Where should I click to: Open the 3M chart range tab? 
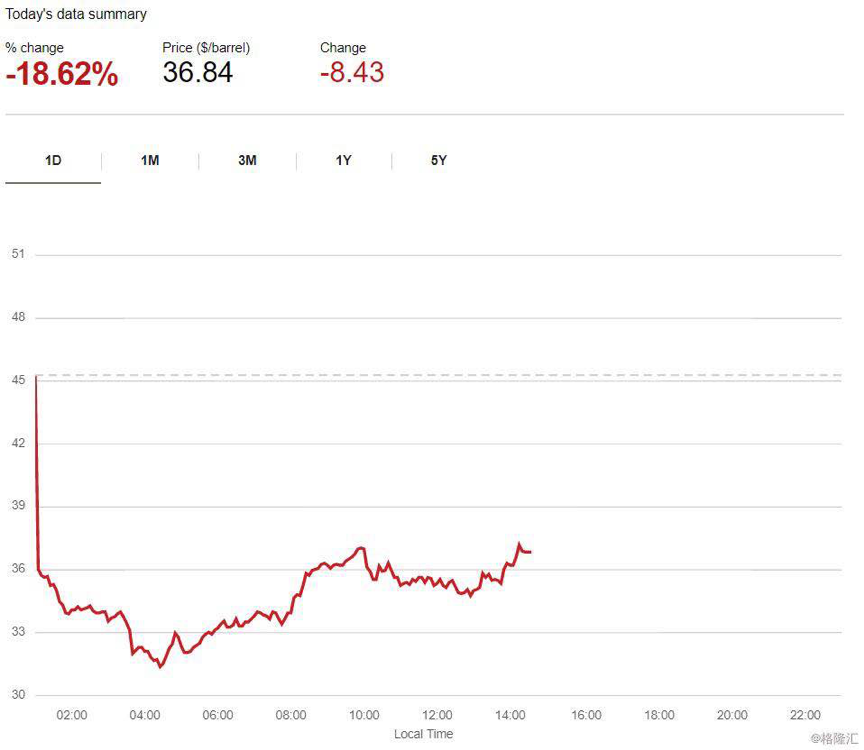pos(247,160)
